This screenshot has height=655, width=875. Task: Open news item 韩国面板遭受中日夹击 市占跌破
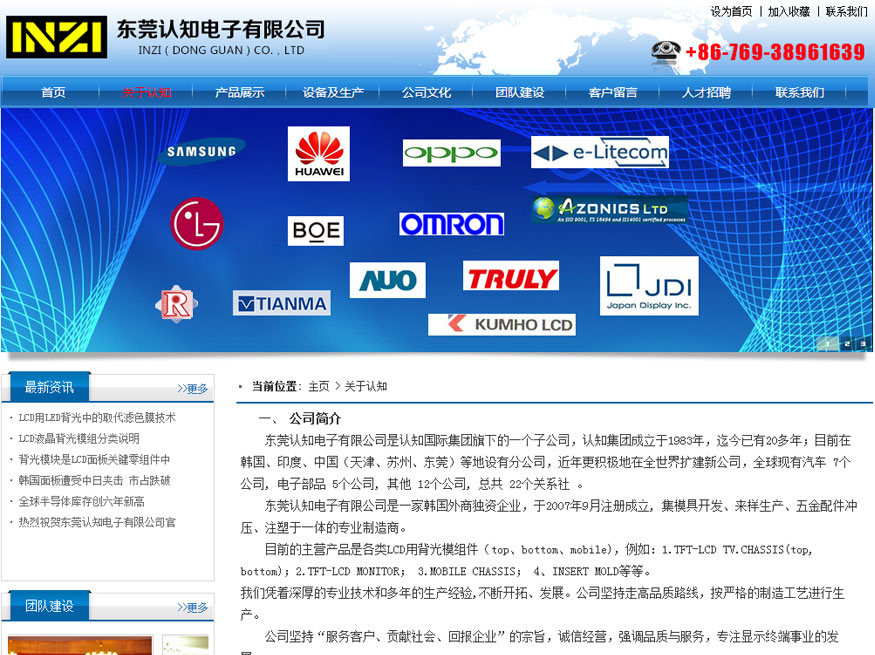94,480
